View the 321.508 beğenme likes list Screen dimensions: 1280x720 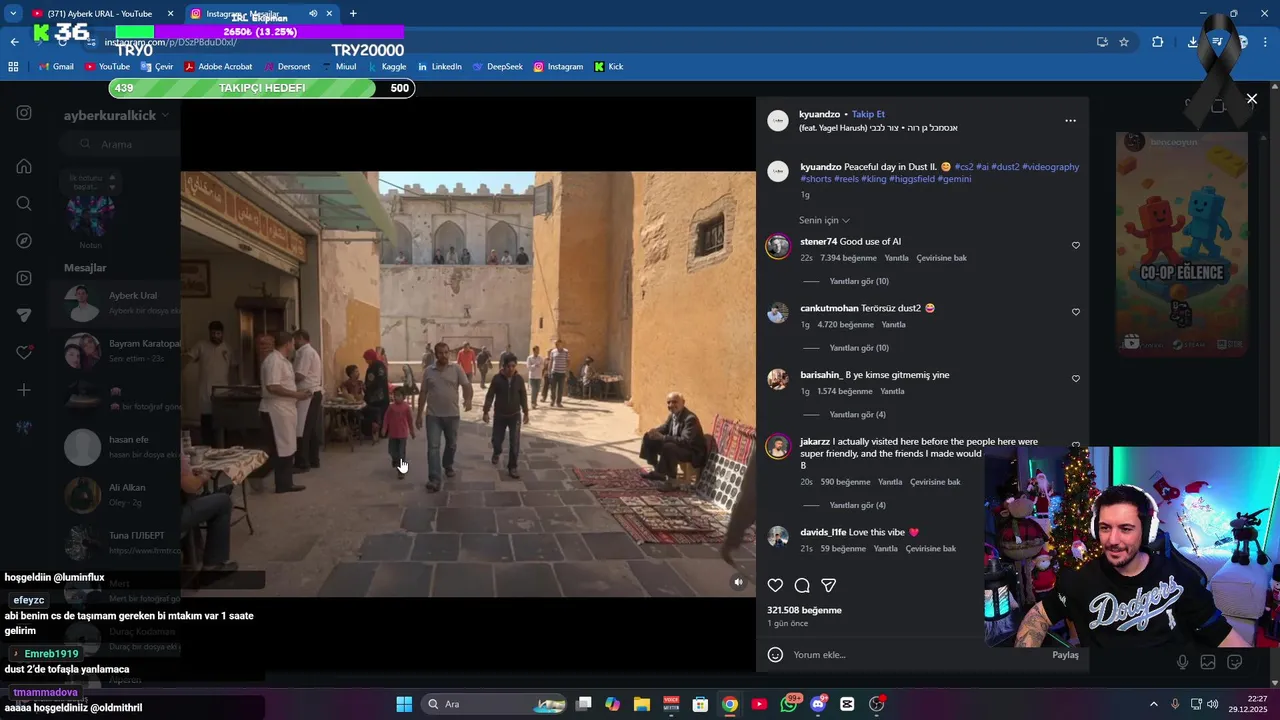(804, 610)
